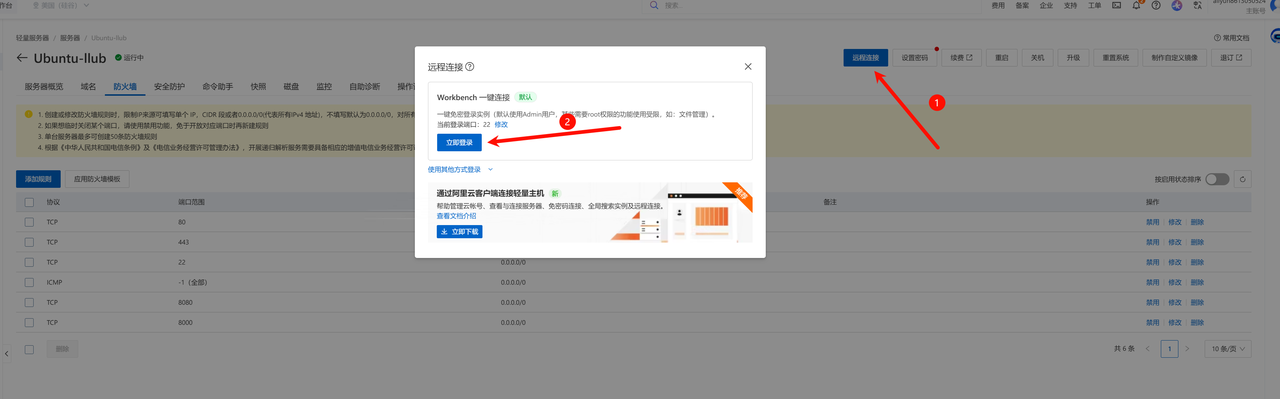
Task: Open the 磁盘 tab
Action: (x=291, y=87)
